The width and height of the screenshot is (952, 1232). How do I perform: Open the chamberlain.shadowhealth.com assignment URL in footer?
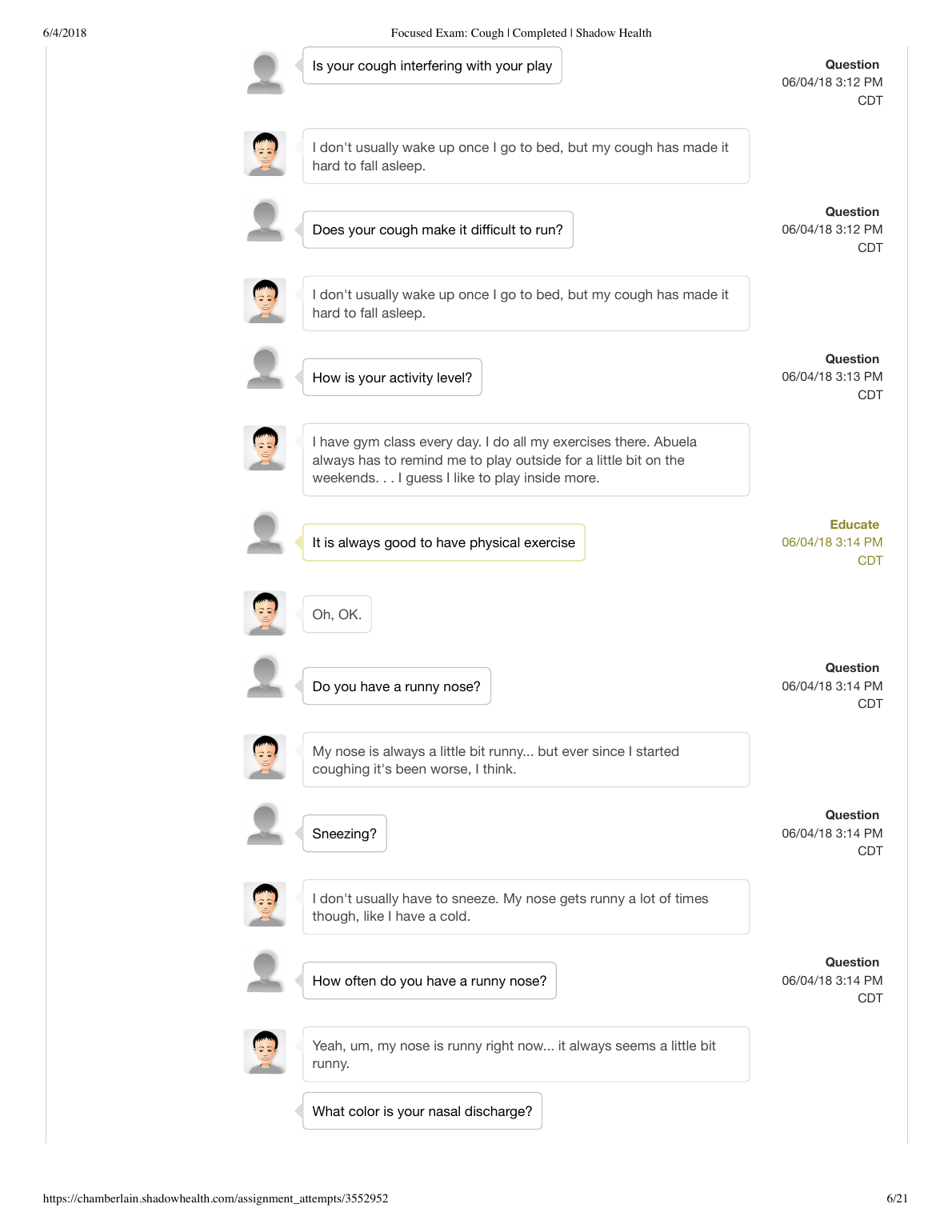click(215, 1198)
